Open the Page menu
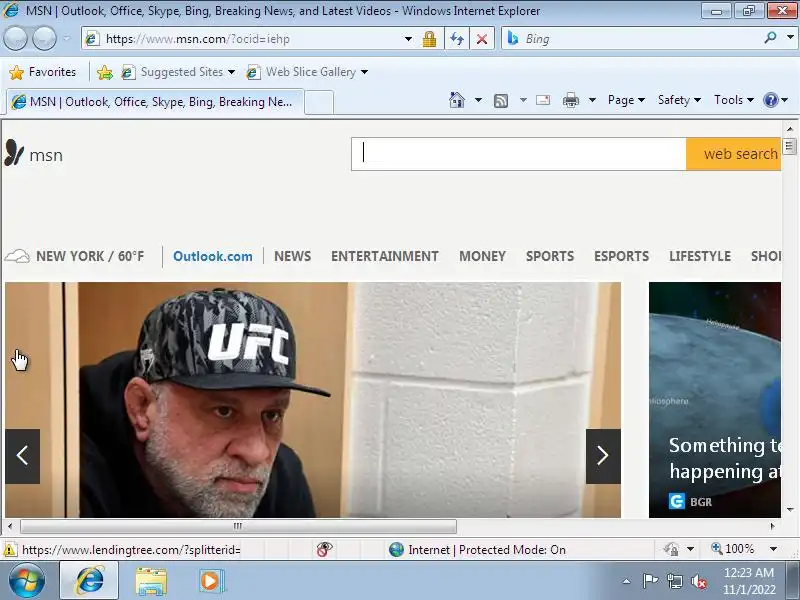The width and height of the screenshot is (800, 600). pyautogui.click(x=626, y=100)
